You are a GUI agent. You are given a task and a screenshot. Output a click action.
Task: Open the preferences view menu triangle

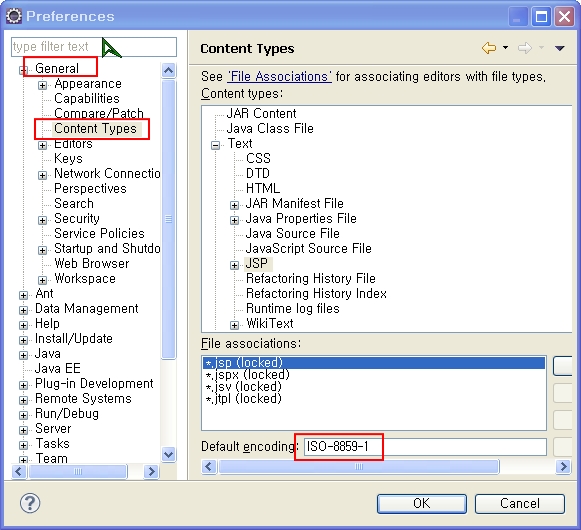tap(560, 48)
